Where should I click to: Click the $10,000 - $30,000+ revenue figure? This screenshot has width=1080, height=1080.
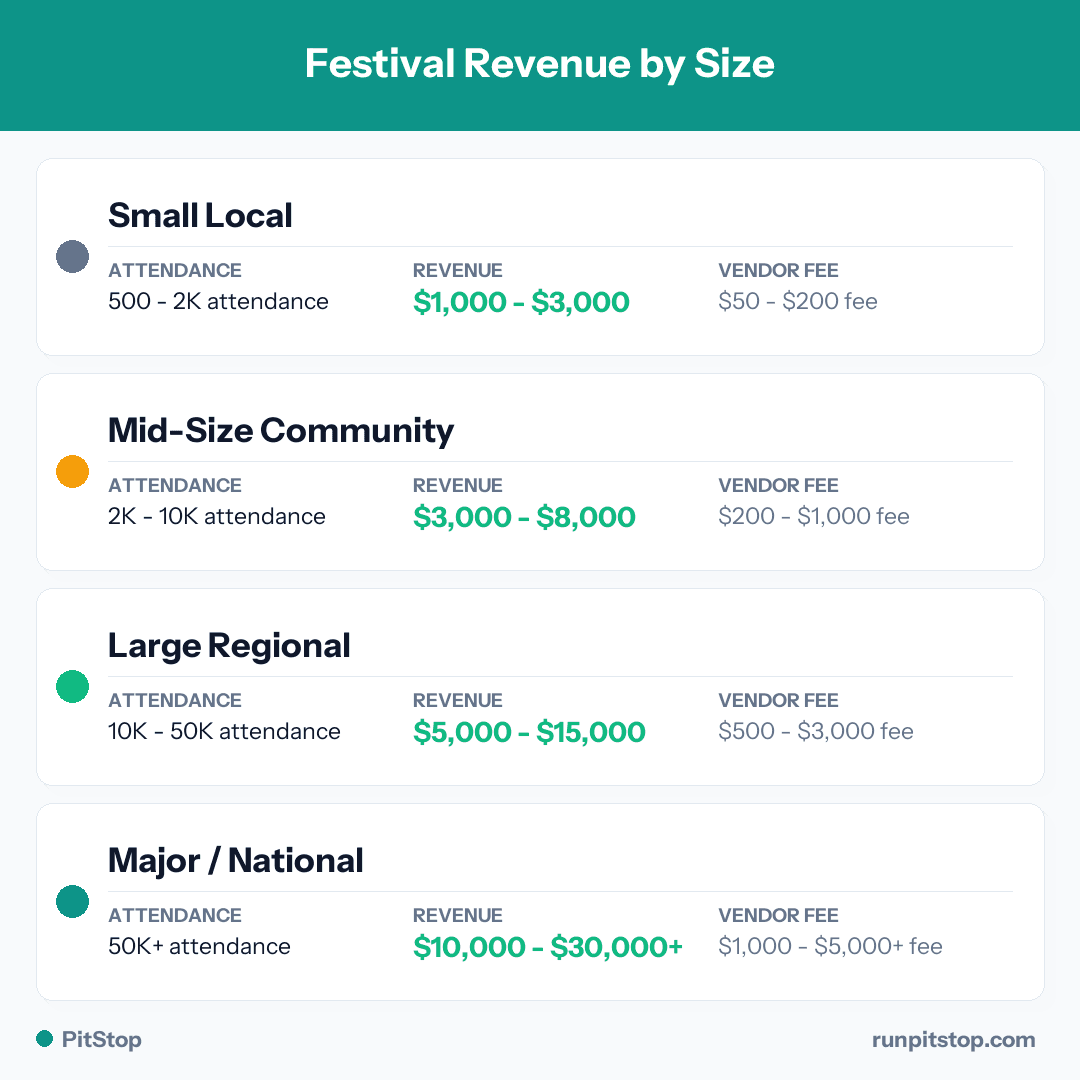pos(548,947)
